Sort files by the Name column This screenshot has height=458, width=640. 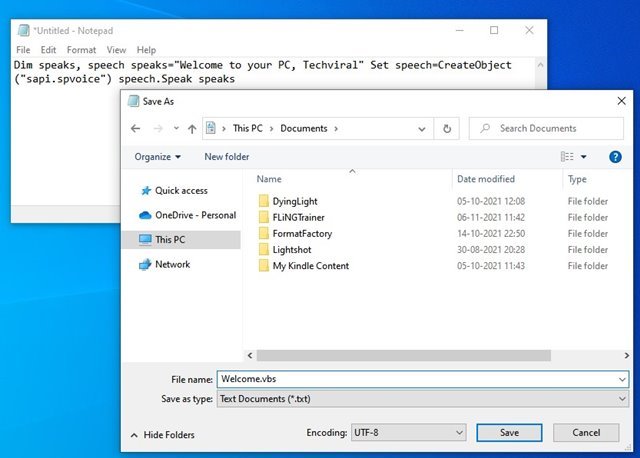(x=269, y=179)
